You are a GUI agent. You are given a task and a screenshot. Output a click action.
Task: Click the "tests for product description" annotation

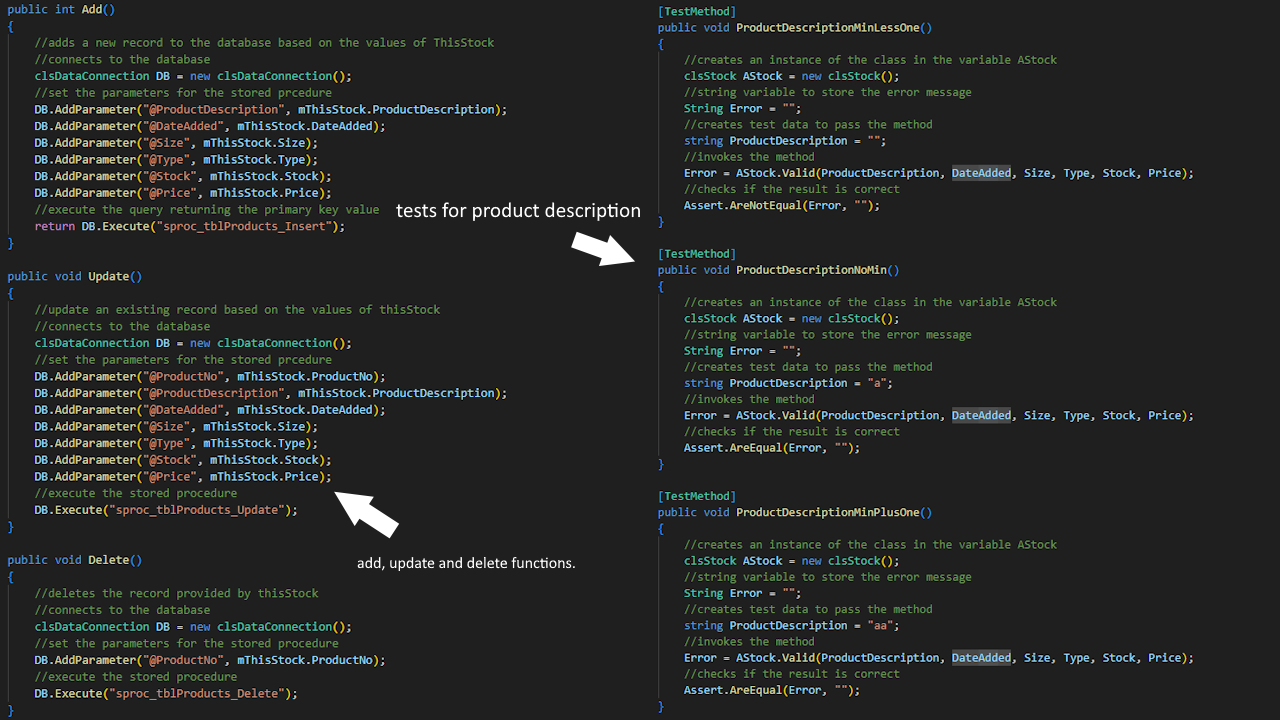click(x=518, y=210)
